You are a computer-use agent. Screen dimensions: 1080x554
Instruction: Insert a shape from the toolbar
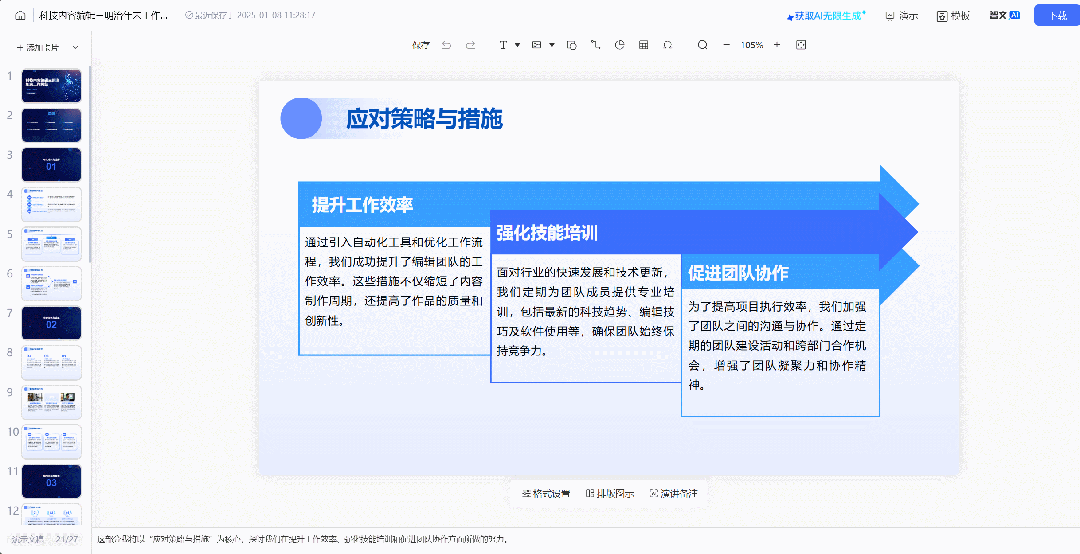[572, 45]
